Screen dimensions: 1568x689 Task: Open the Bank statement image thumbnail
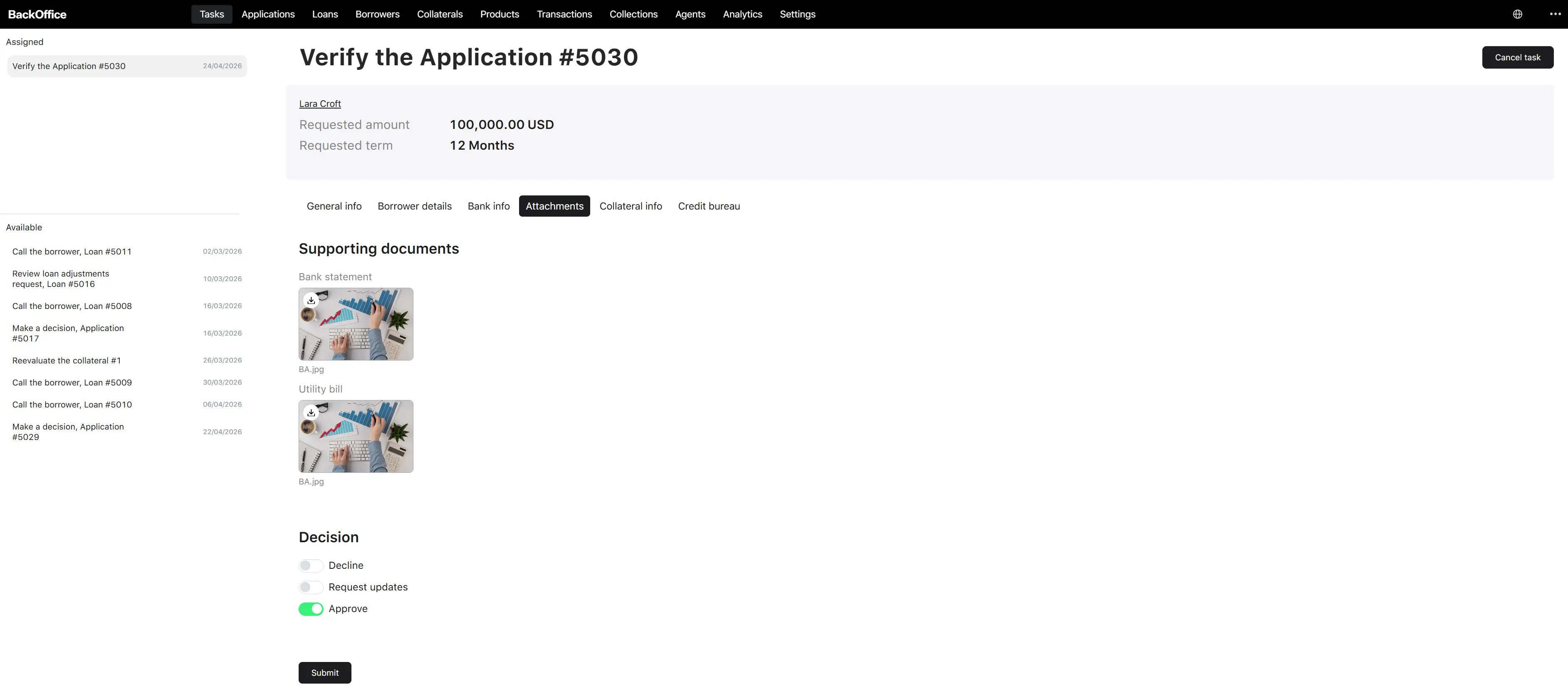pos(356,324)
